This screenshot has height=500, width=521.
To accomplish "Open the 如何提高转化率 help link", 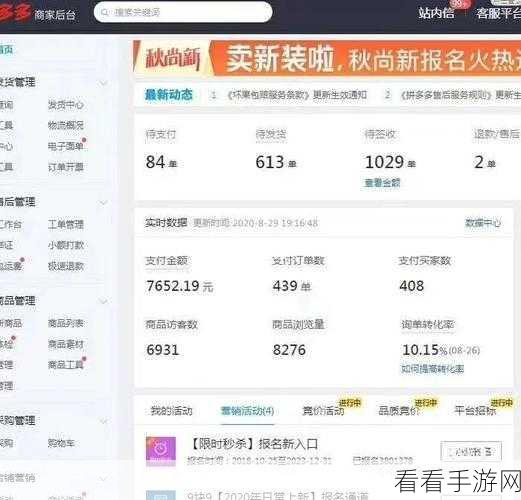I will coord(432,369).
